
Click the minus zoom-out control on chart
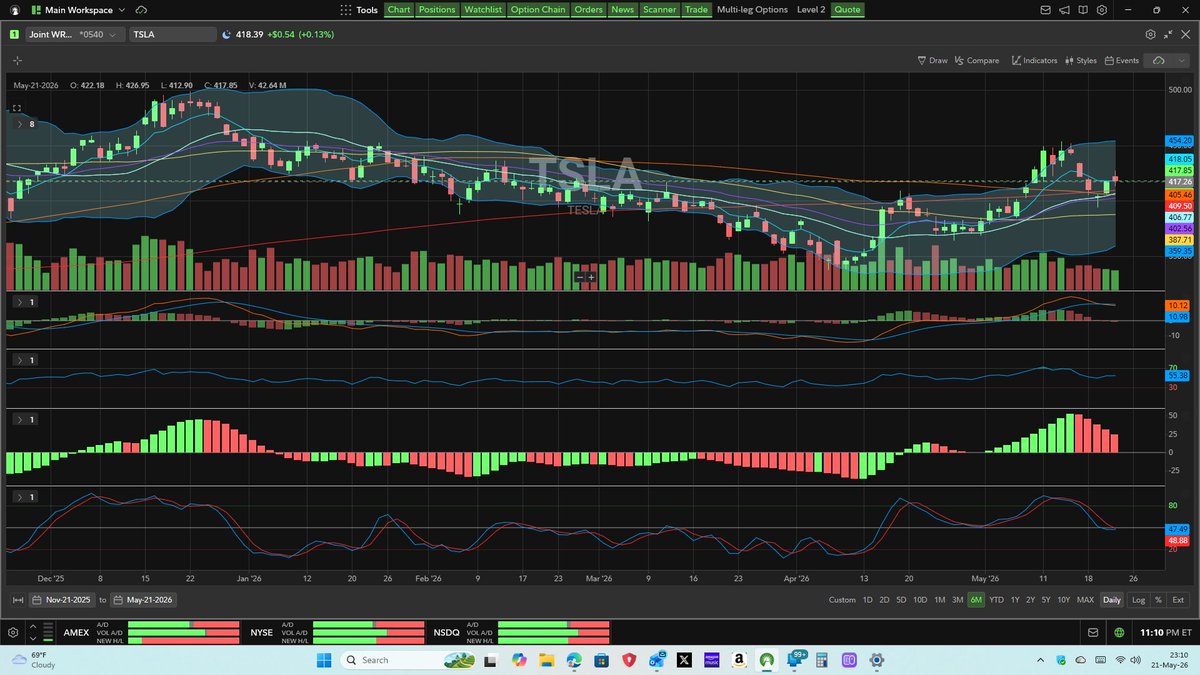coord(580,277)
